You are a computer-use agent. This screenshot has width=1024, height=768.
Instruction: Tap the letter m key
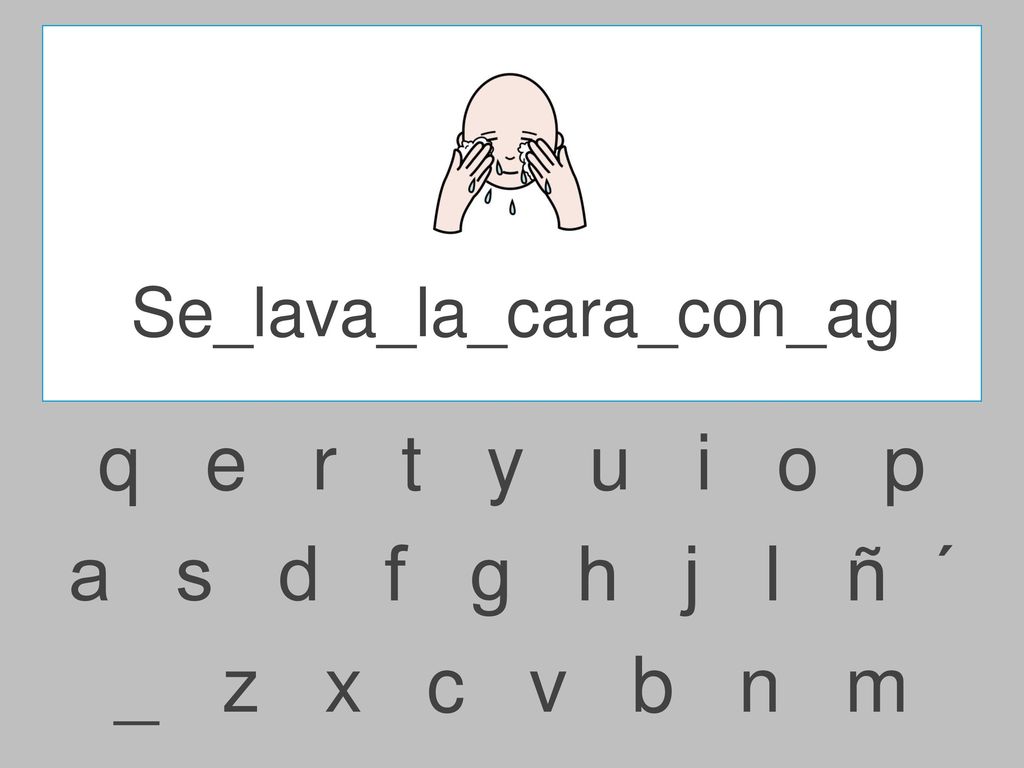click(x=876, y=689)
